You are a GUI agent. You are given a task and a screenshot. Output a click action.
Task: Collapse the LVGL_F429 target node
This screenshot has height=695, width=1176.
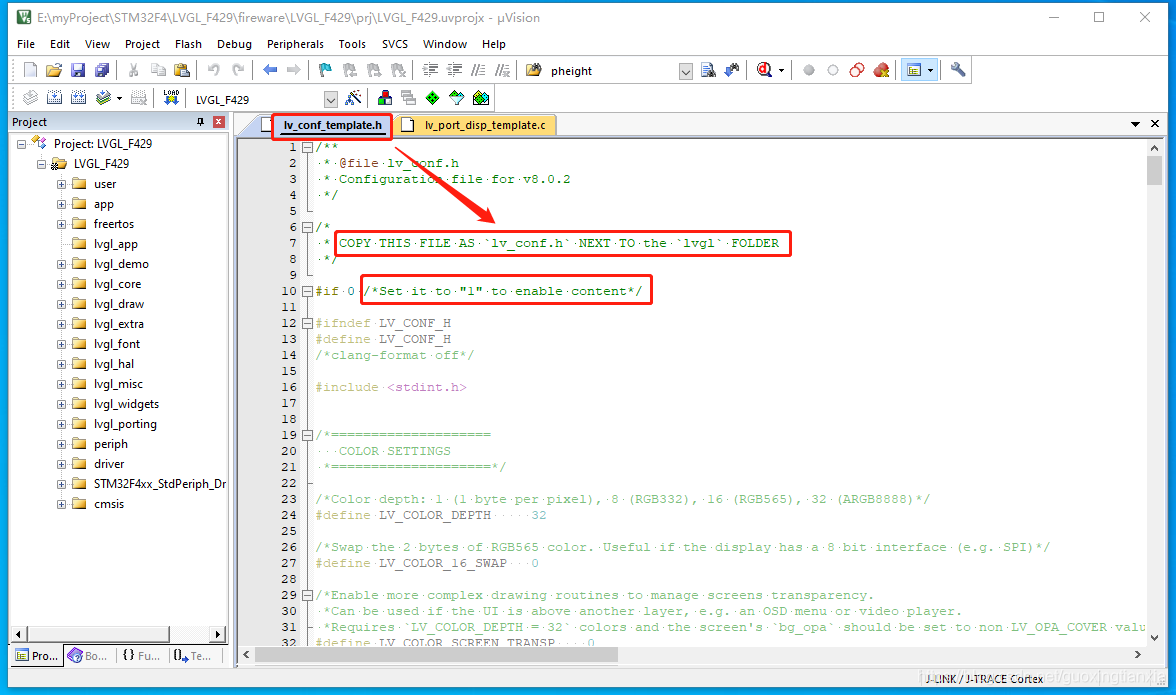pos(41,164)
